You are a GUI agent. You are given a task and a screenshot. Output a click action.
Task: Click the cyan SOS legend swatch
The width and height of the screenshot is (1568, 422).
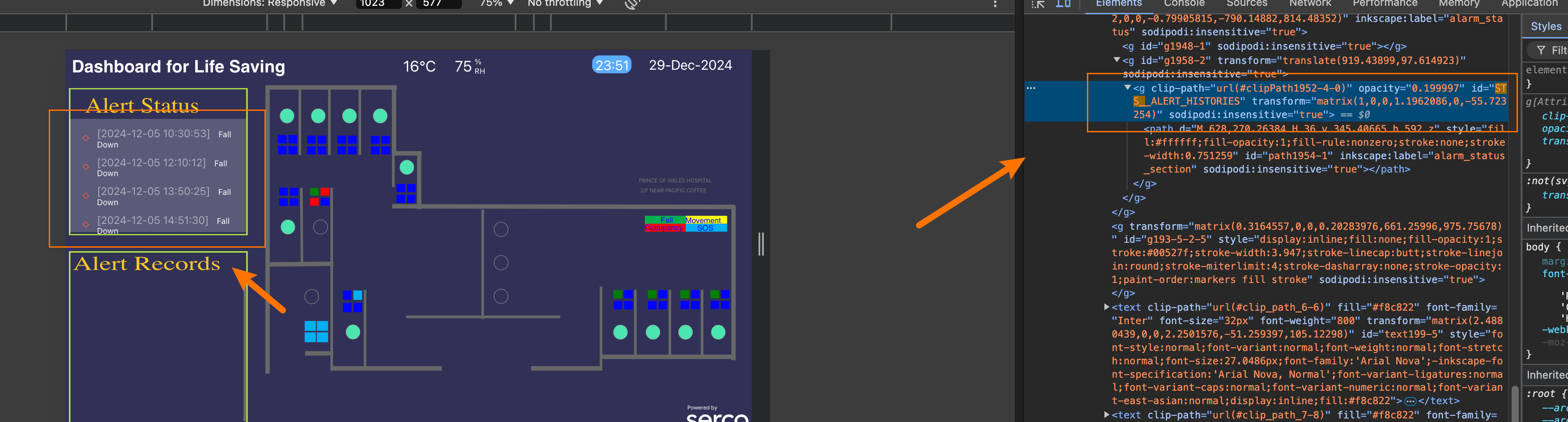click(706, 228)
